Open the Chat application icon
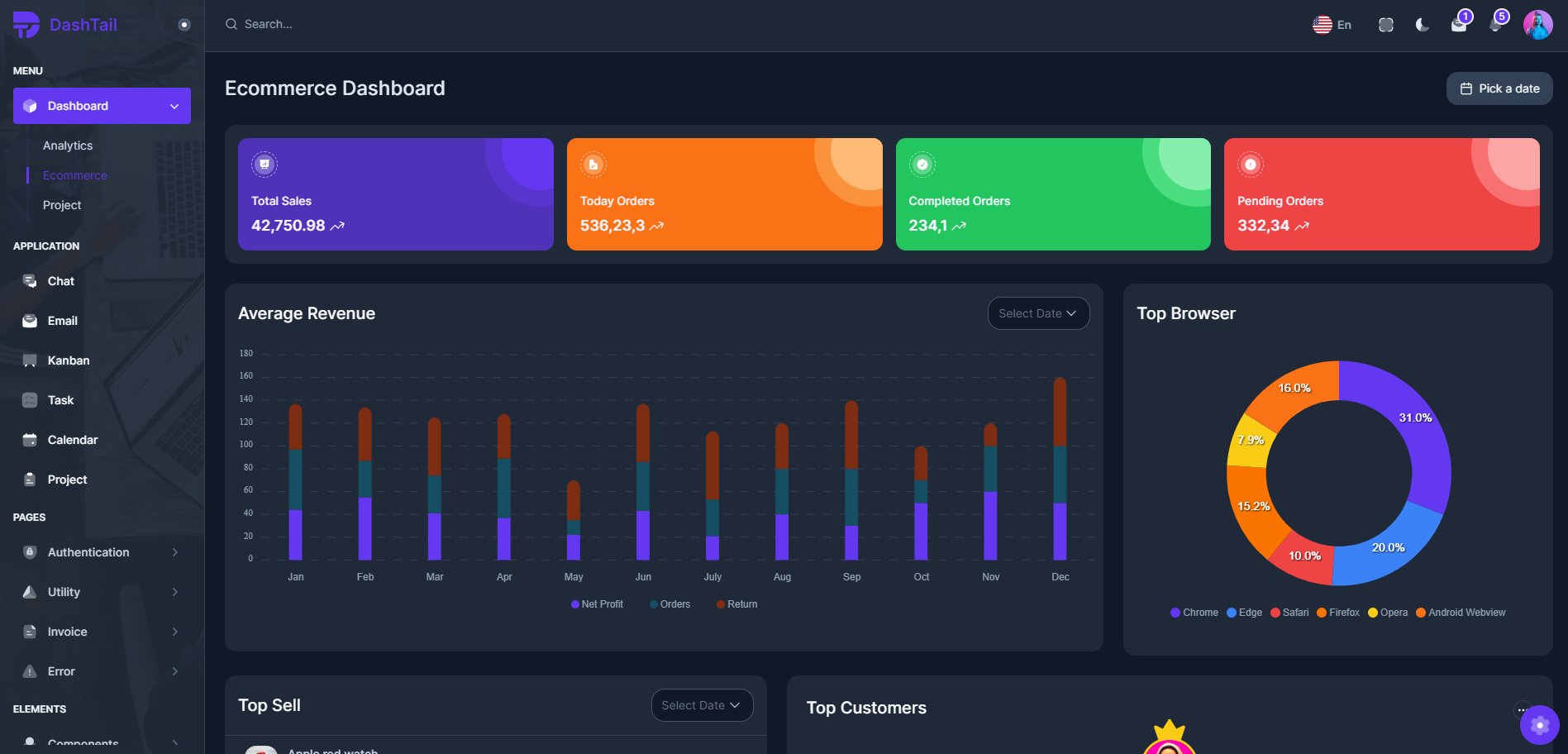 (29, 281)
